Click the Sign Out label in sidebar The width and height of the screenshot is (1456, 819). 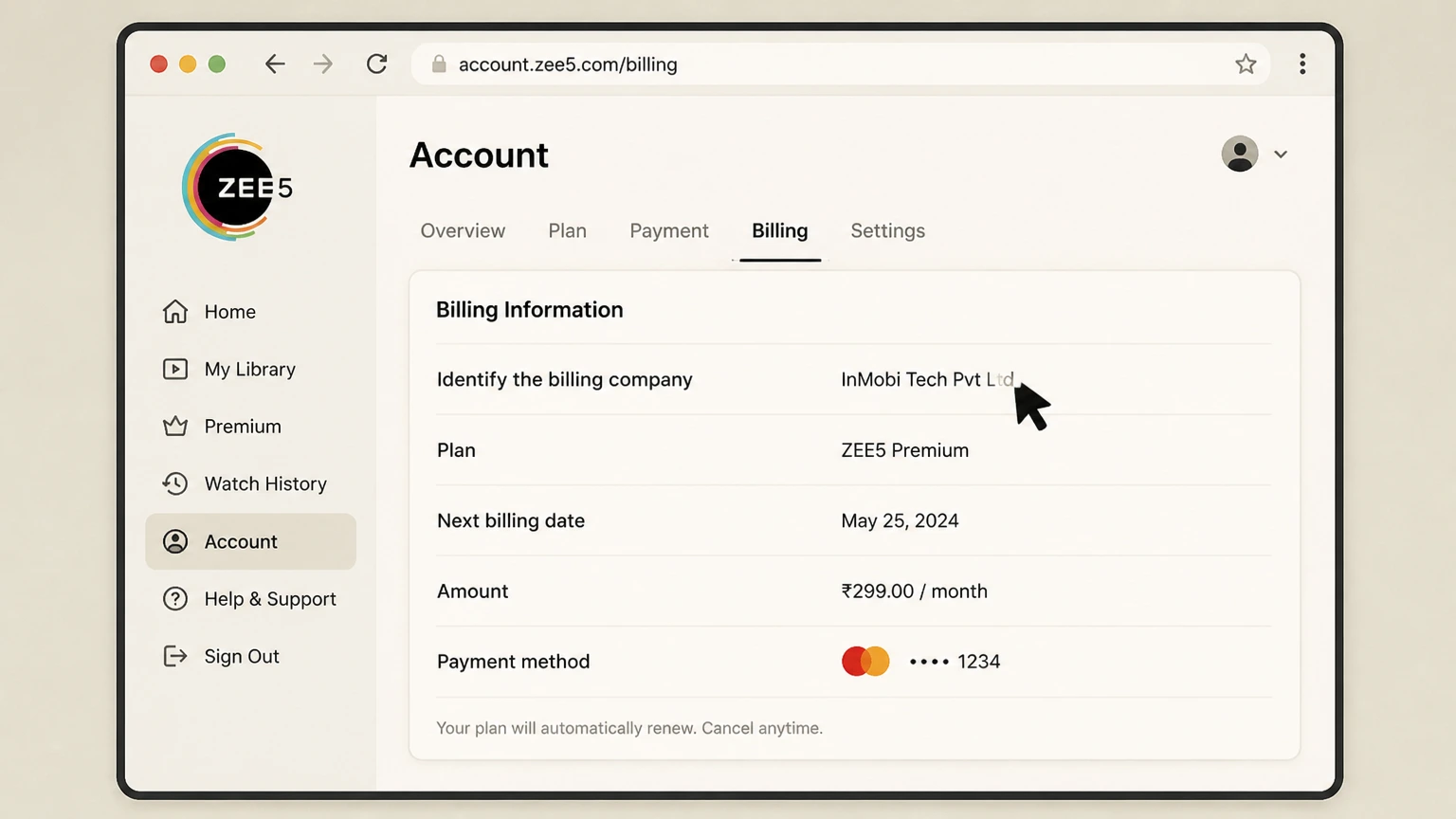(x=242, y=656)
